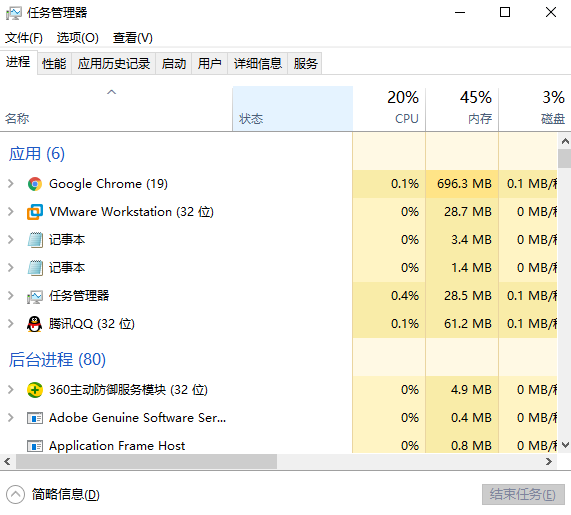This screenshot has height=515, width=571.
Task: Switch to the 性能 tab
Action: coord(54,64)
